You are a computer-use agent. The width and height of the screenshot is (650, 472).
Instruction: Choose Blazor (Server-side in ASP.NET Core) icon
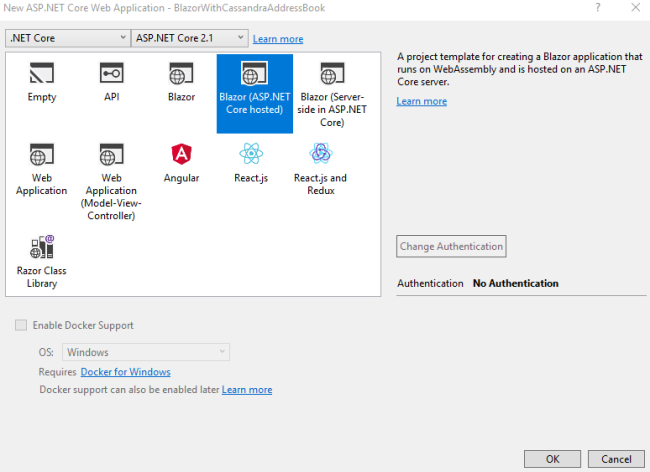point(332,73)
